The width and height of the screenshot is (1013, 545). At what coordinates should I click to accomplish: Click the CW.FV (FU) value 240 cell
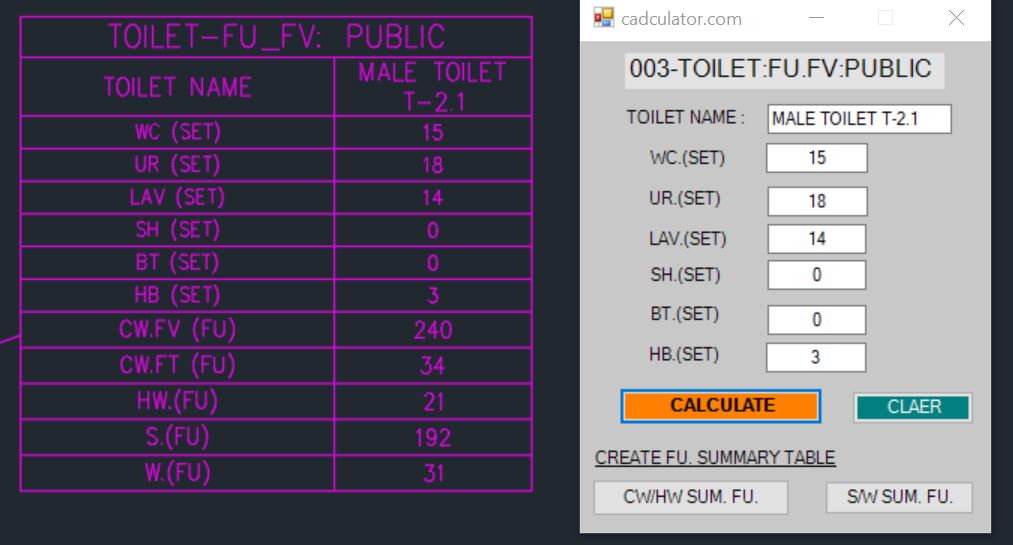(x=432, y=330)
